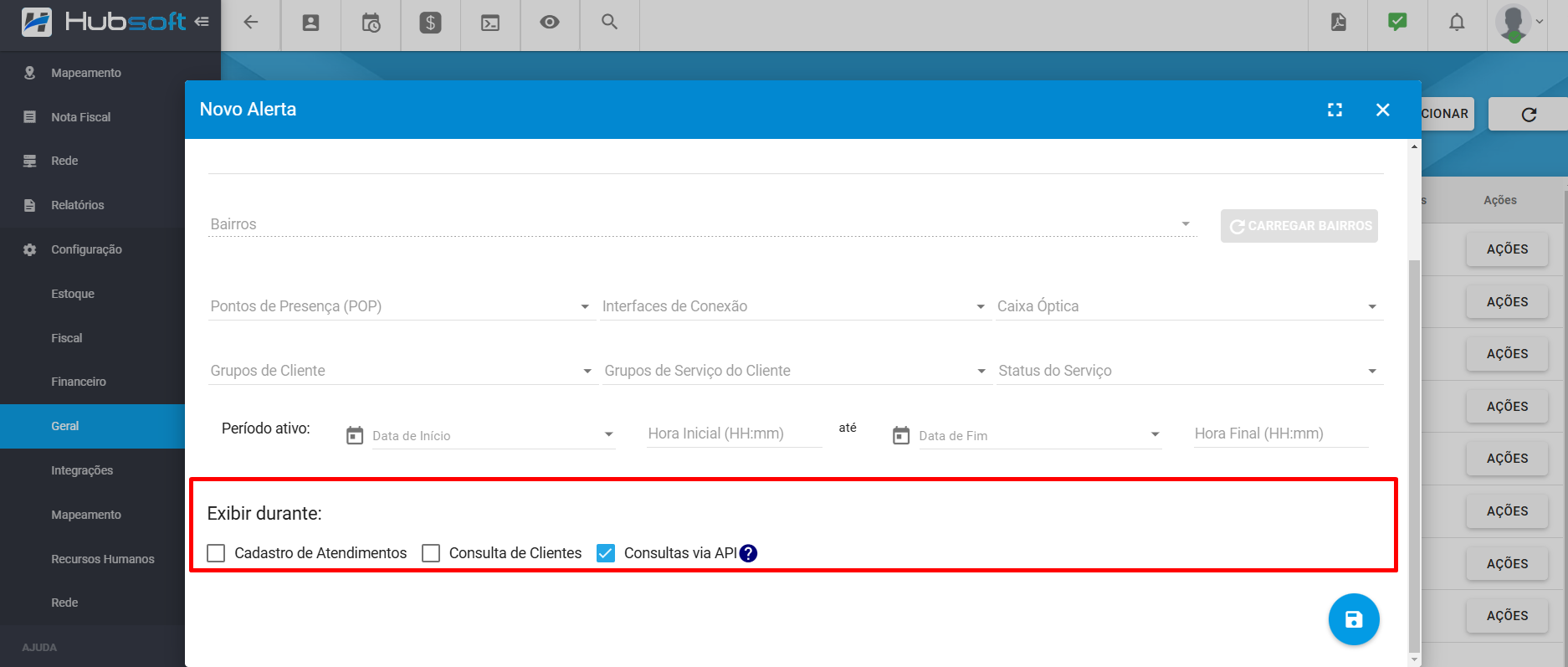This screenshot has width=1568, height=667.
Task: Close the Novo Alerta dialog
Action: pyautogui.click(x=1382, y=110)
